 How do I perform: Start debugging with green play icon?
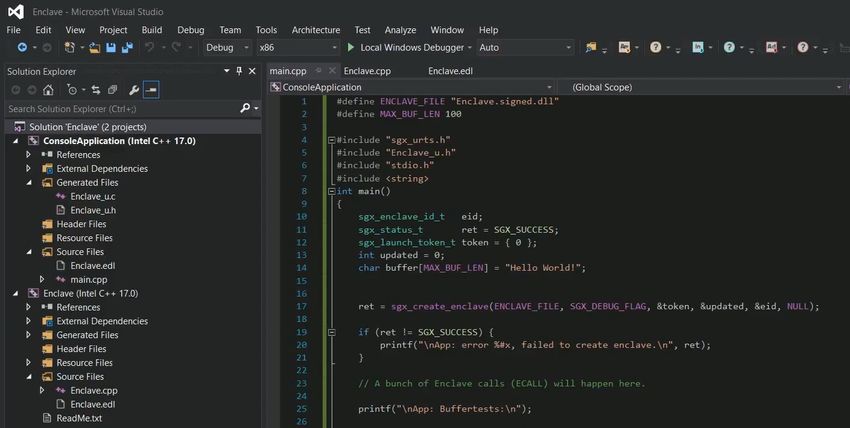click(x=350, y=48)
